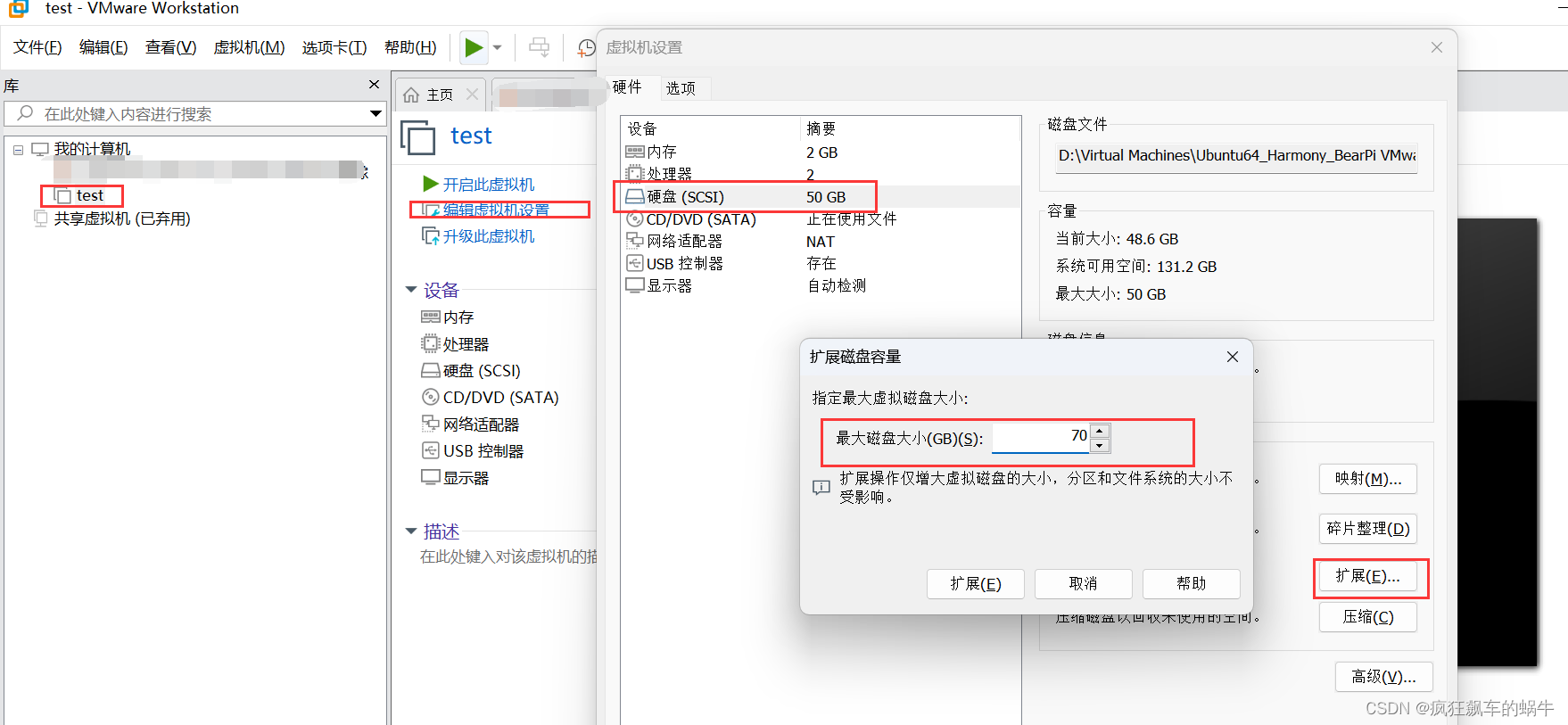Screen dimensions: 1568x725
Task: Open the 选项卡(T) menu
Action: [x=334, y=47]
